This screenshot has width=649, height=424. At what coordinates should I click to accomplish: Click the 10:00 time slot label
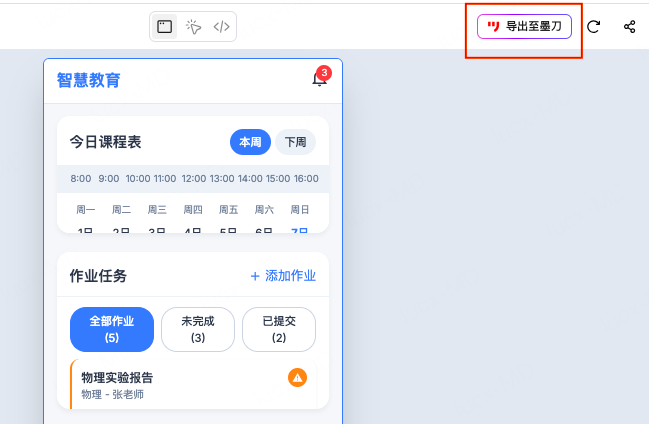(138, 179)
